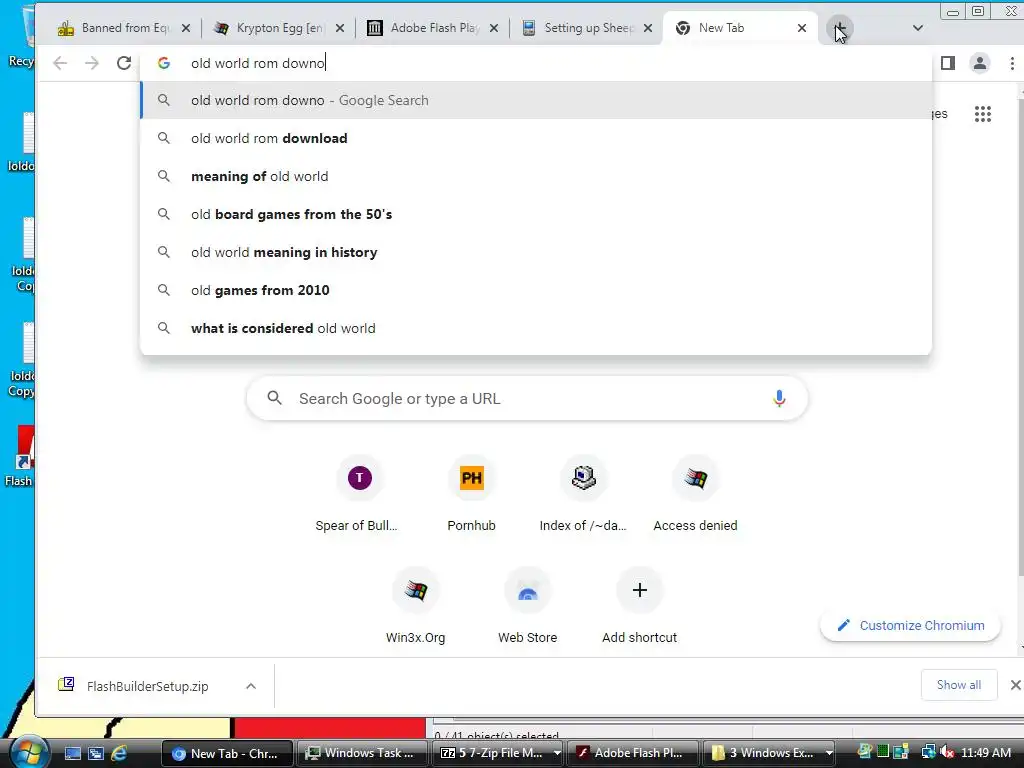Expand the FlashBuilderSetup.zip download options

click(251, 686)
